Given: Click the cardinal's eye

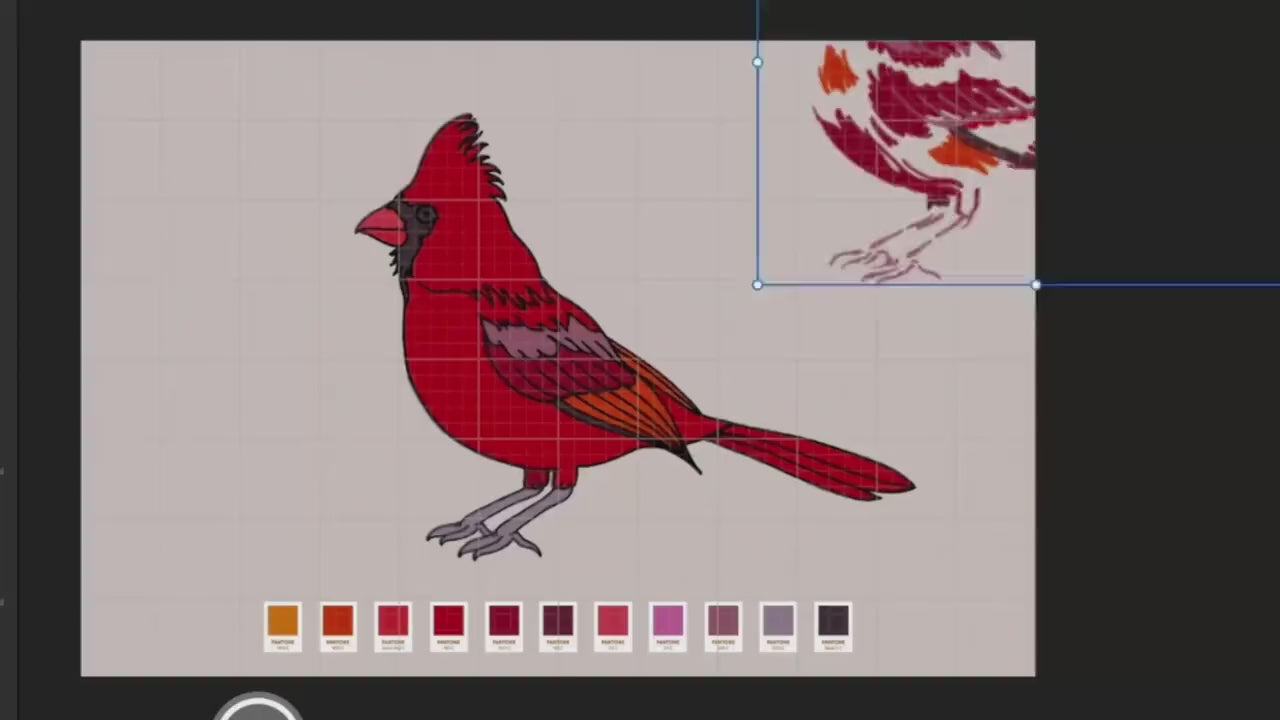Looking at the screenshot, I should [x=426, y=214].
